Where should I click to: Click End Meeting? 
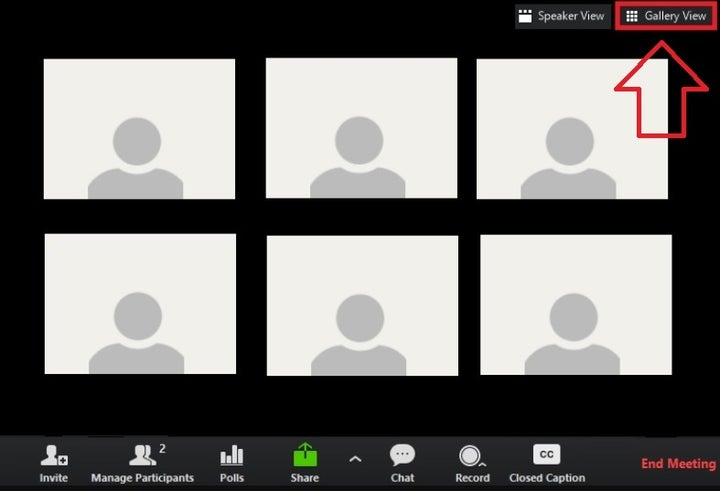point(679,464)
